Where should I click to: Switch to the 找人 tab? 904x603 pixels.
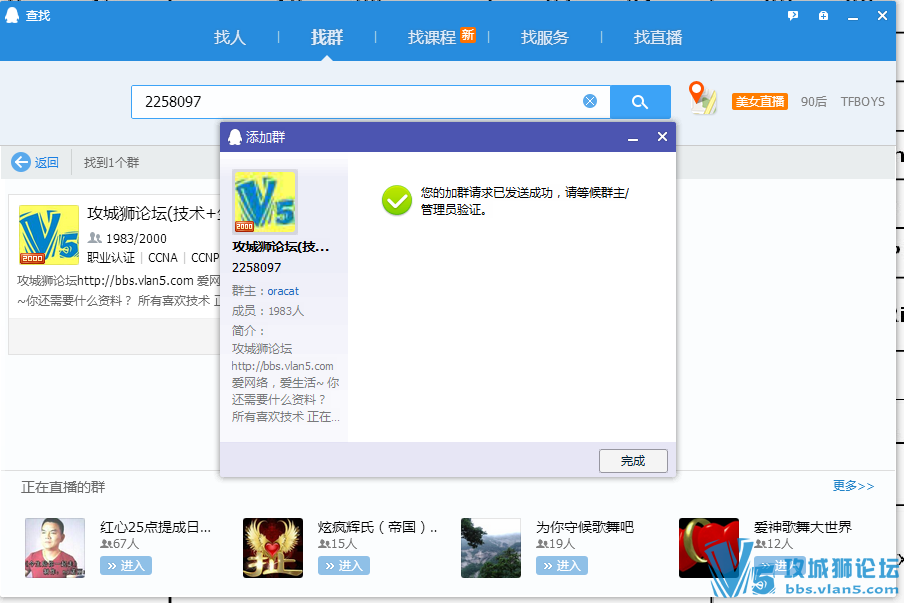(229, 38)
